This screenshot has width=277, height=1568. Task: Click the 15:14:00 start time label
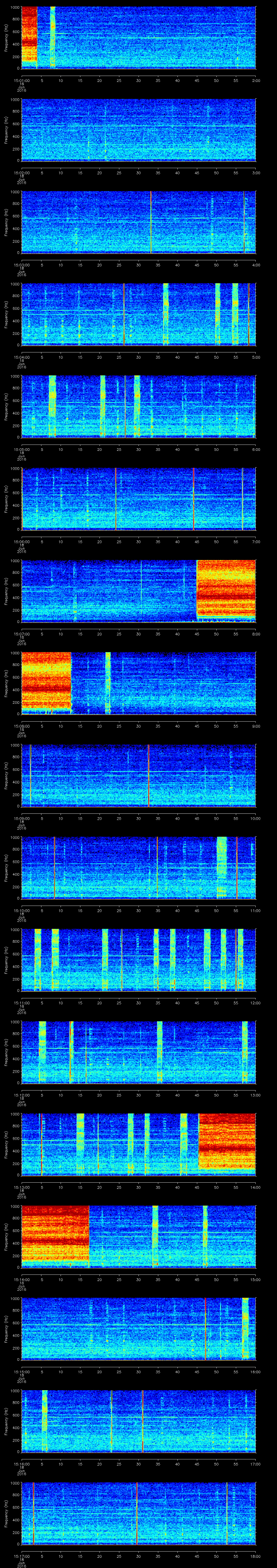click(x=21, y=1279)
